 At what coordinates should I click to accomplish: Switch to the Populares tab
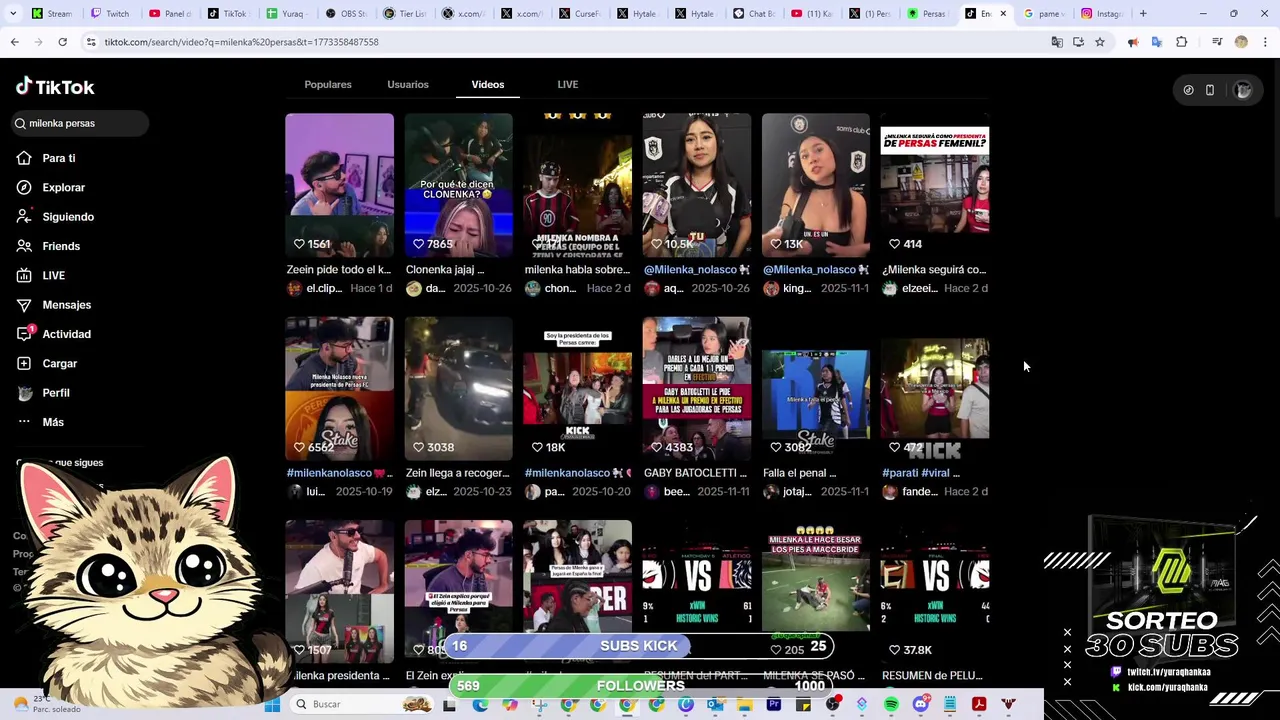(x=328, y=84)
